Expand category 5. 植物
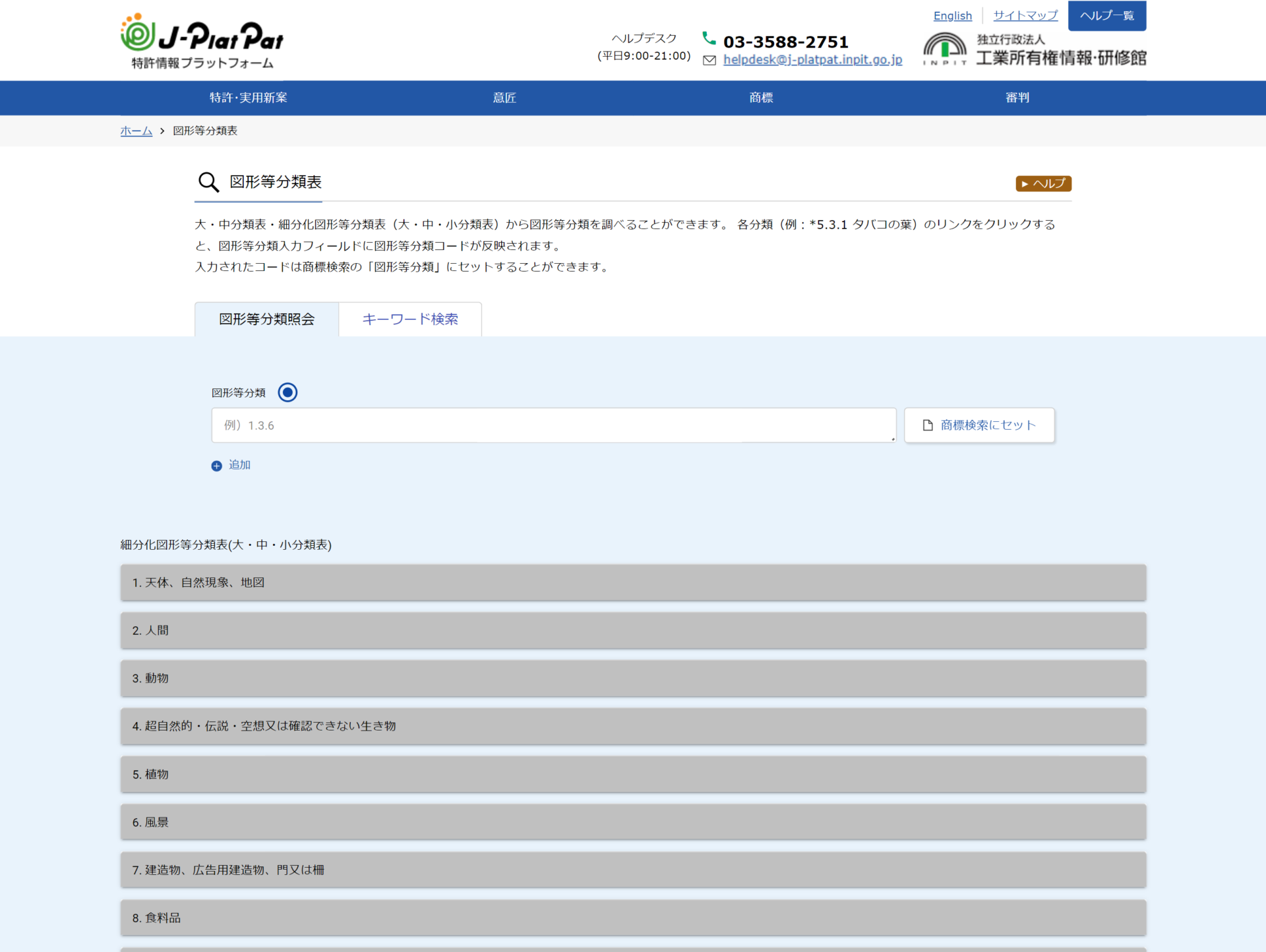 [x=633, y=774]
